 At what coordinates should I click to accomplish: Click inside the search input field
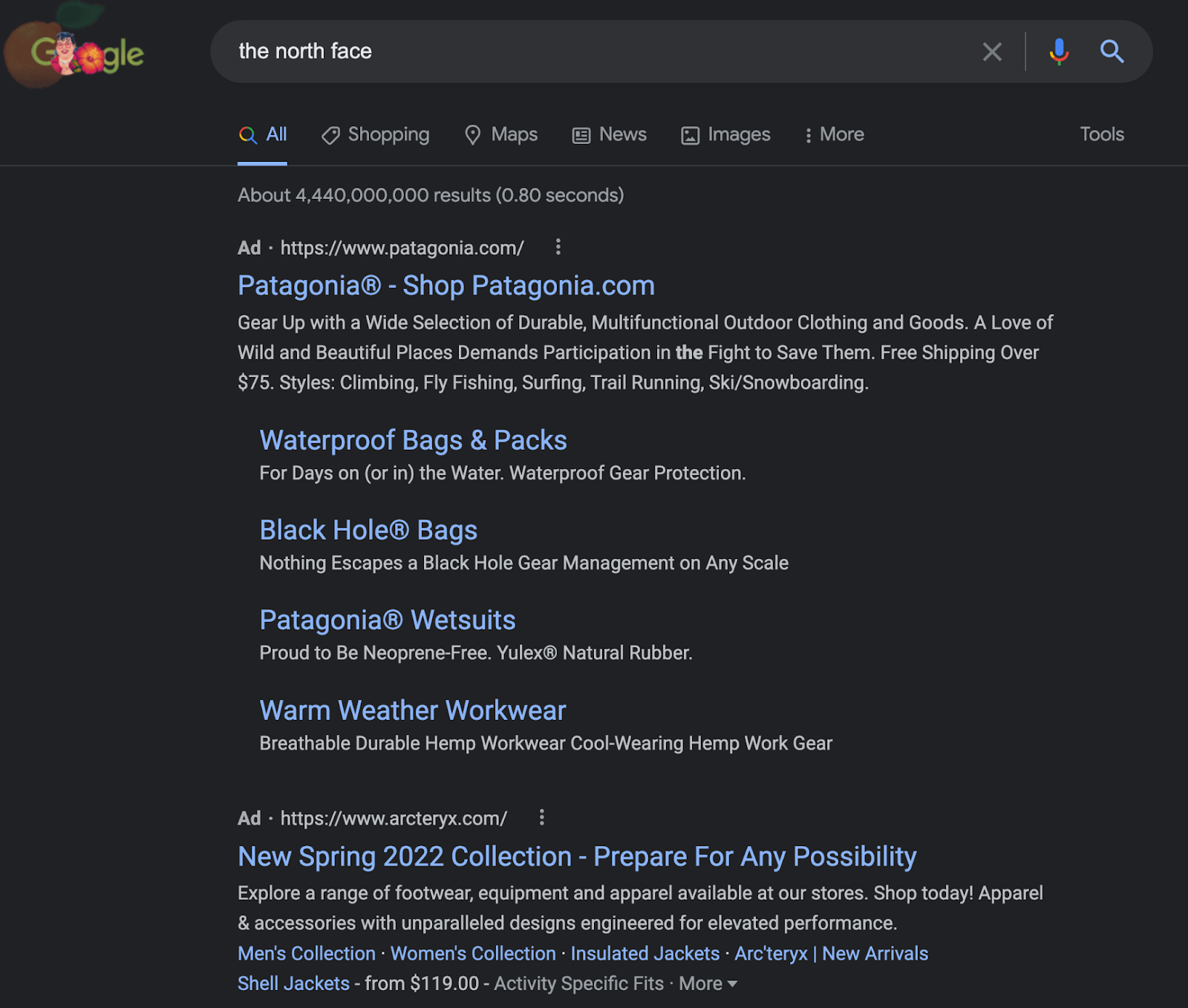click(594, 51)
